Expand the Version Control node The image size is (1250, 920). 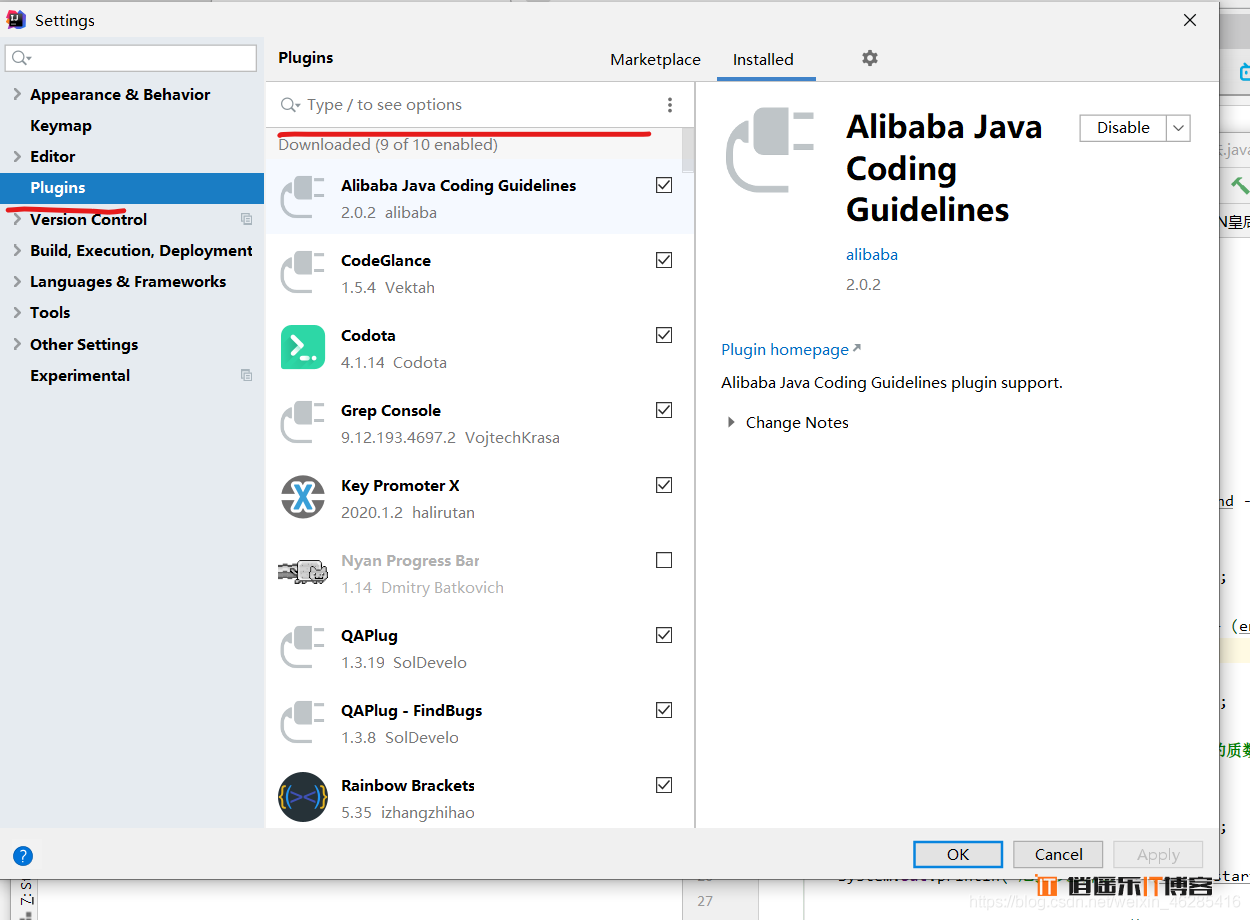17,219
